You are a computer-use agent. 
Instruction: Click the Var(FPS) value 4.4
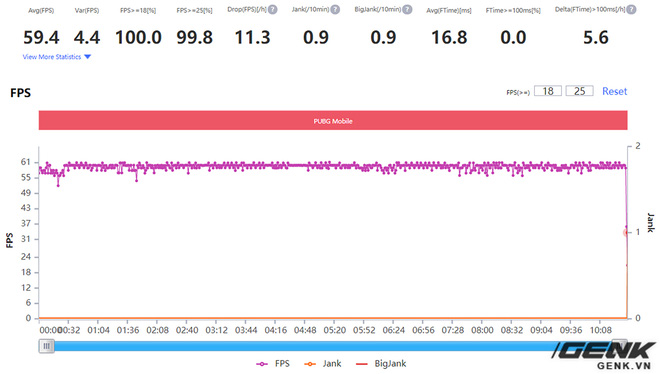[87, 37]
